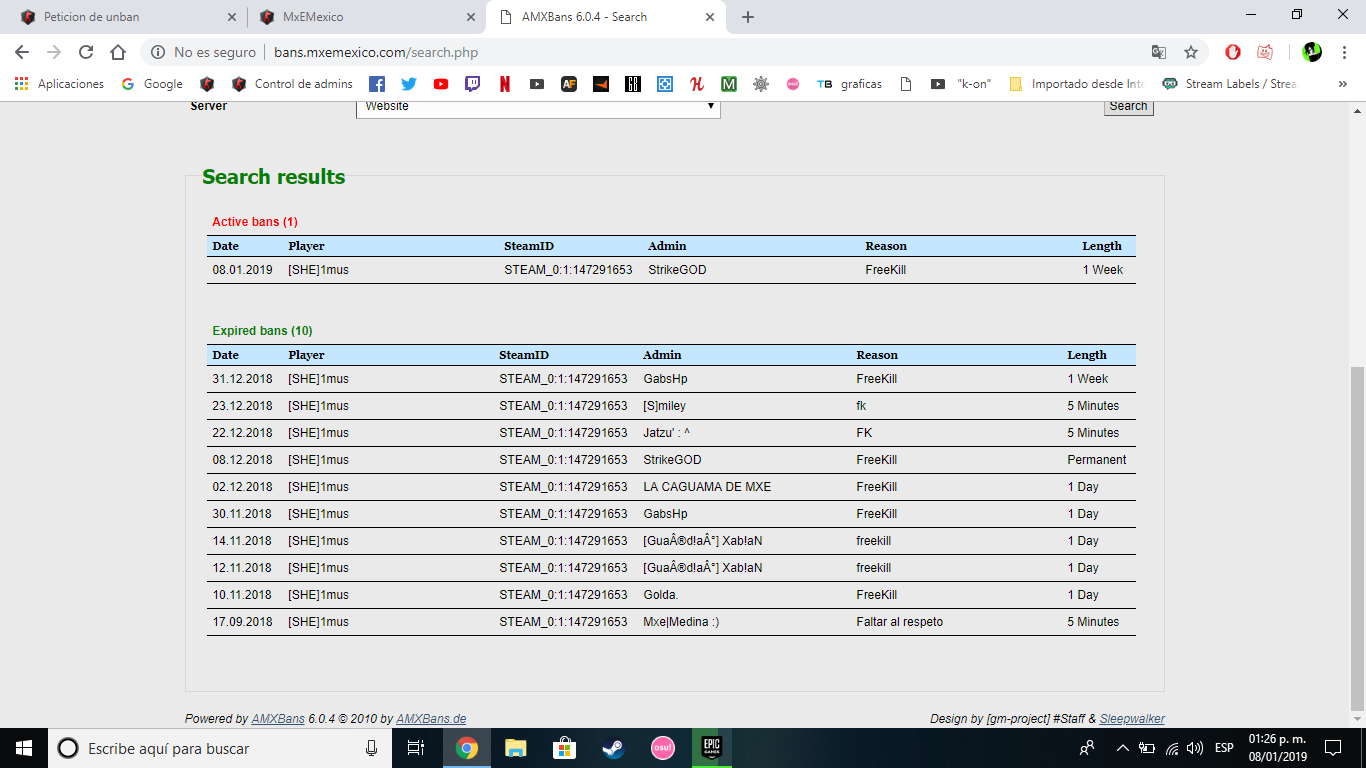Open the Windows Start menu
Viewport: 1366px width, 768px height.
(x=24, y=748)
